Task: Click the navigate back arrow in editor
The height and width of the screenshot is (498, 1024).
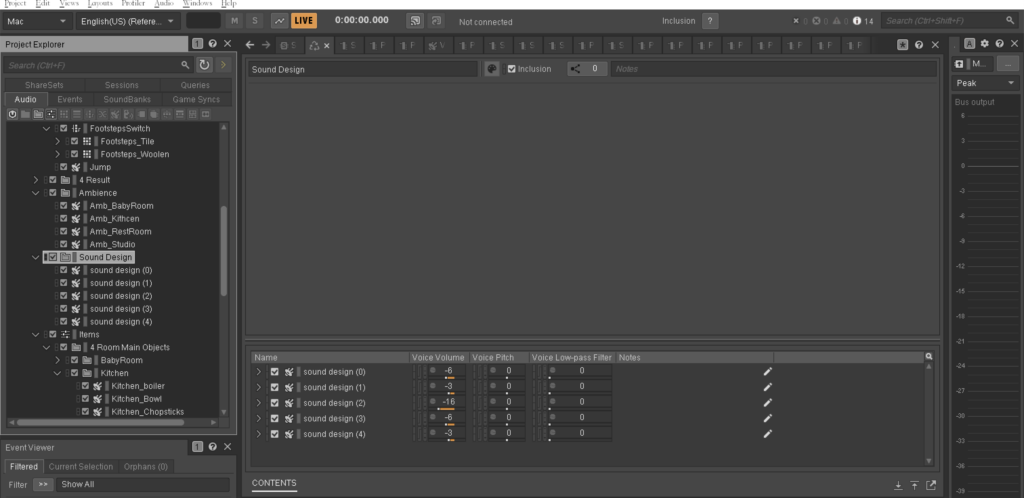Action: 251,45
